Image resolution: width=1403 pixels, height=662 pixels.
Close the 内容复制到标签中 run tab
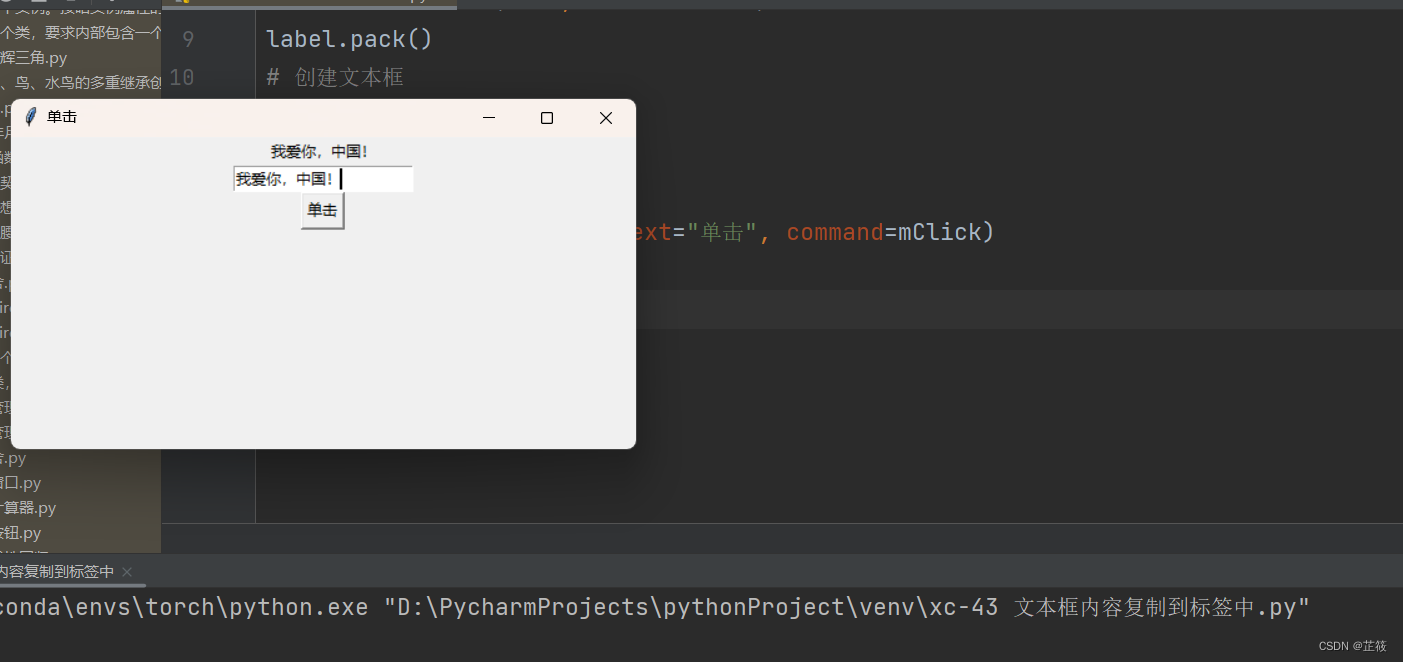tap(127, 572)
